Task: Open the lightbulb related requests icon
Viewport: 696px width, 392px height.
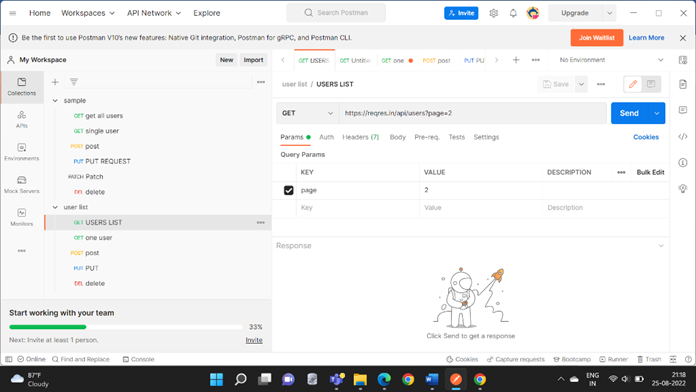Action: [x=683, y=189]
